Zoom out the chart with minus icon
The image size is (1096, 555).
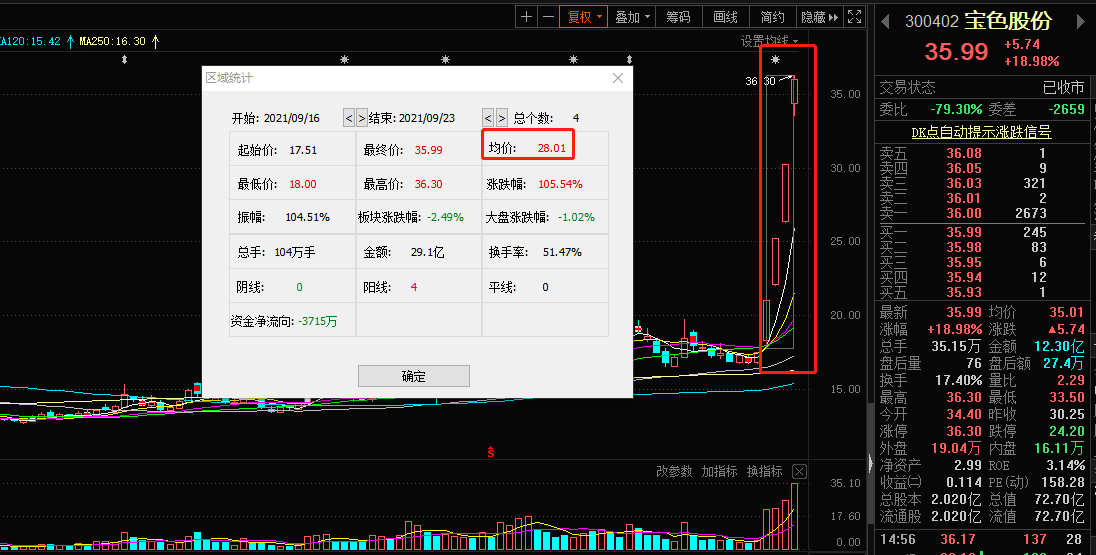tap(548, 17)
